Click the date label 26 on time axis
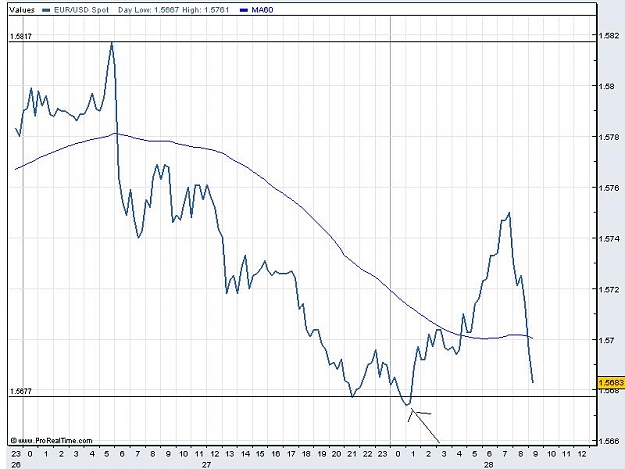The width and height of the screenshot is (625, 469). (16, 465)
